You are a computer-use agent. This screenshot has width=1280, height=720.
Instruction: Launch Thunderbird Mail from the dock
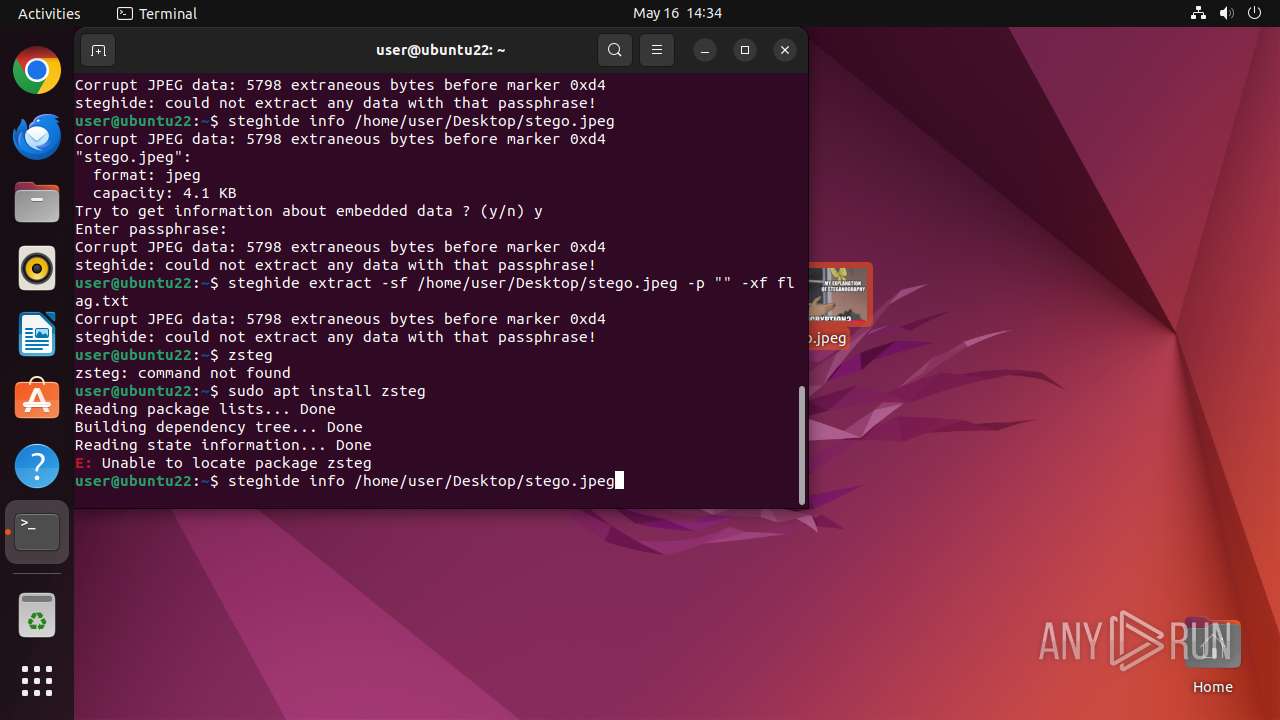point(37,137)
